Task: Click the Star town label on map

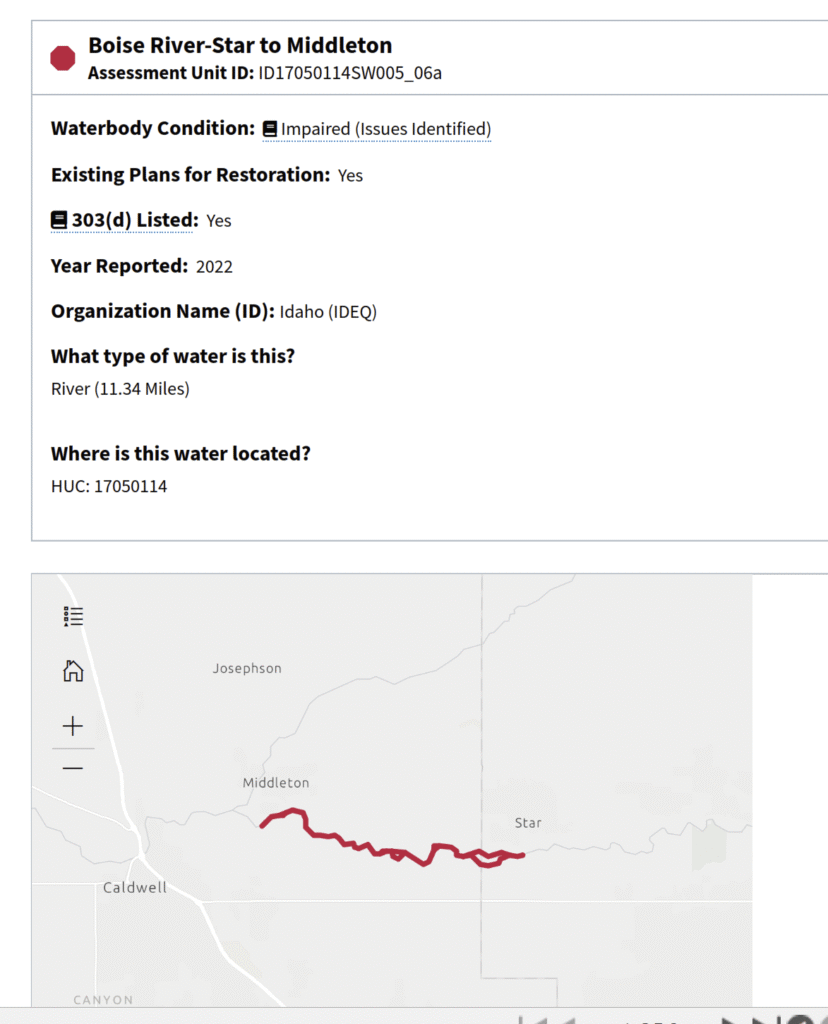Action: [x=528, y=823]
